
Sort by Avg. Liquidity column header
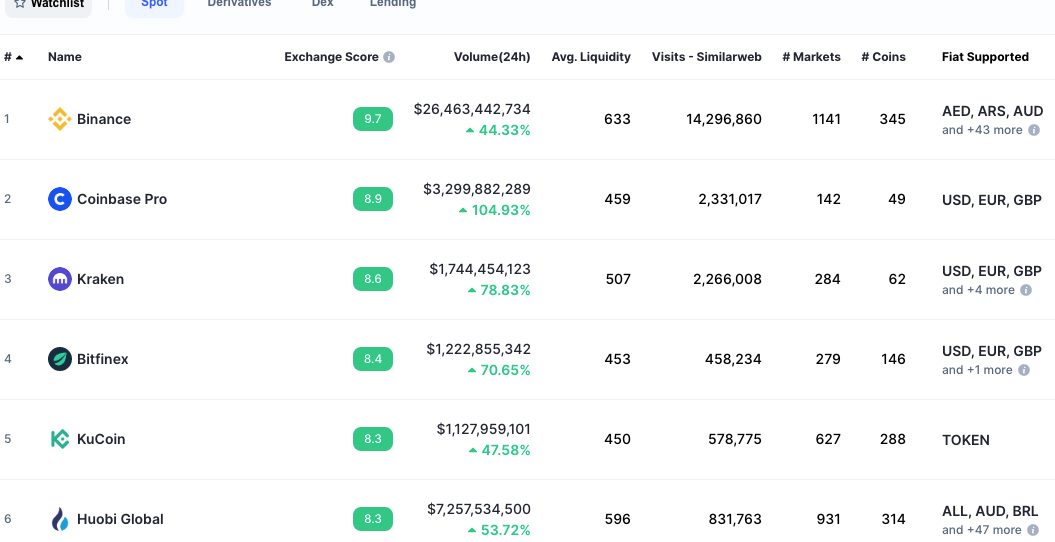tap(591, 57)
